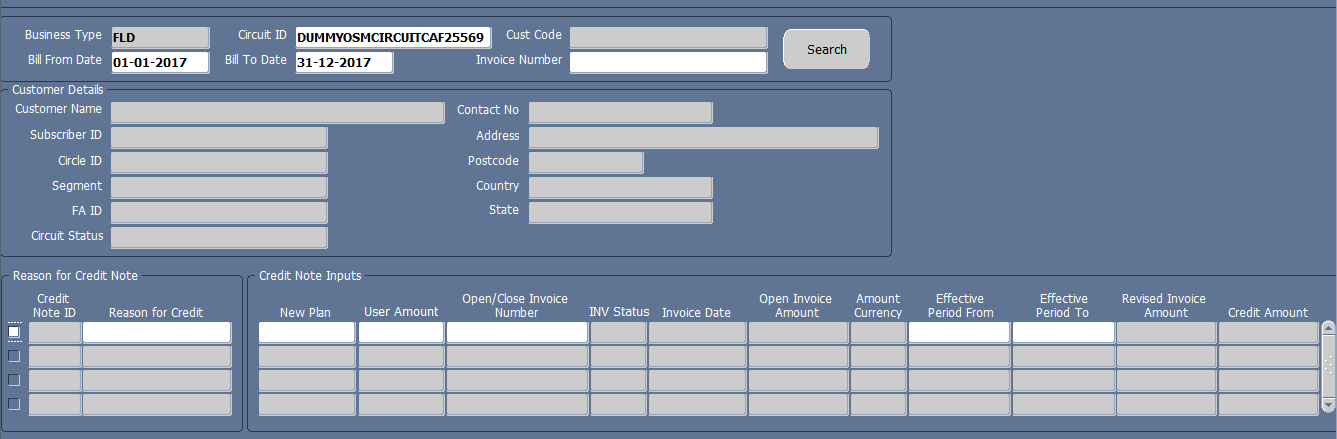This screenshot has height=439, width=1337.
Task: Click the Search button
Action: tap(826, 49)
